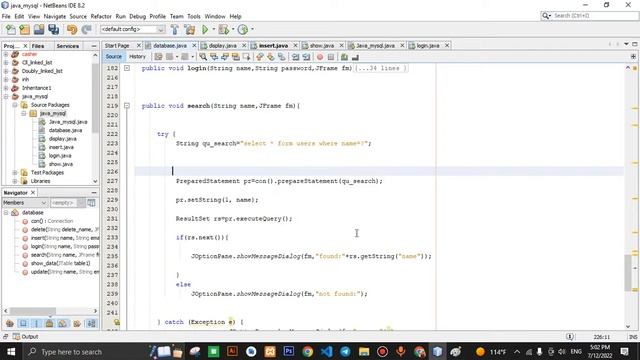
Task: Click the Navigator horizontal scrollbar thumb
Action: click(33, 311)
